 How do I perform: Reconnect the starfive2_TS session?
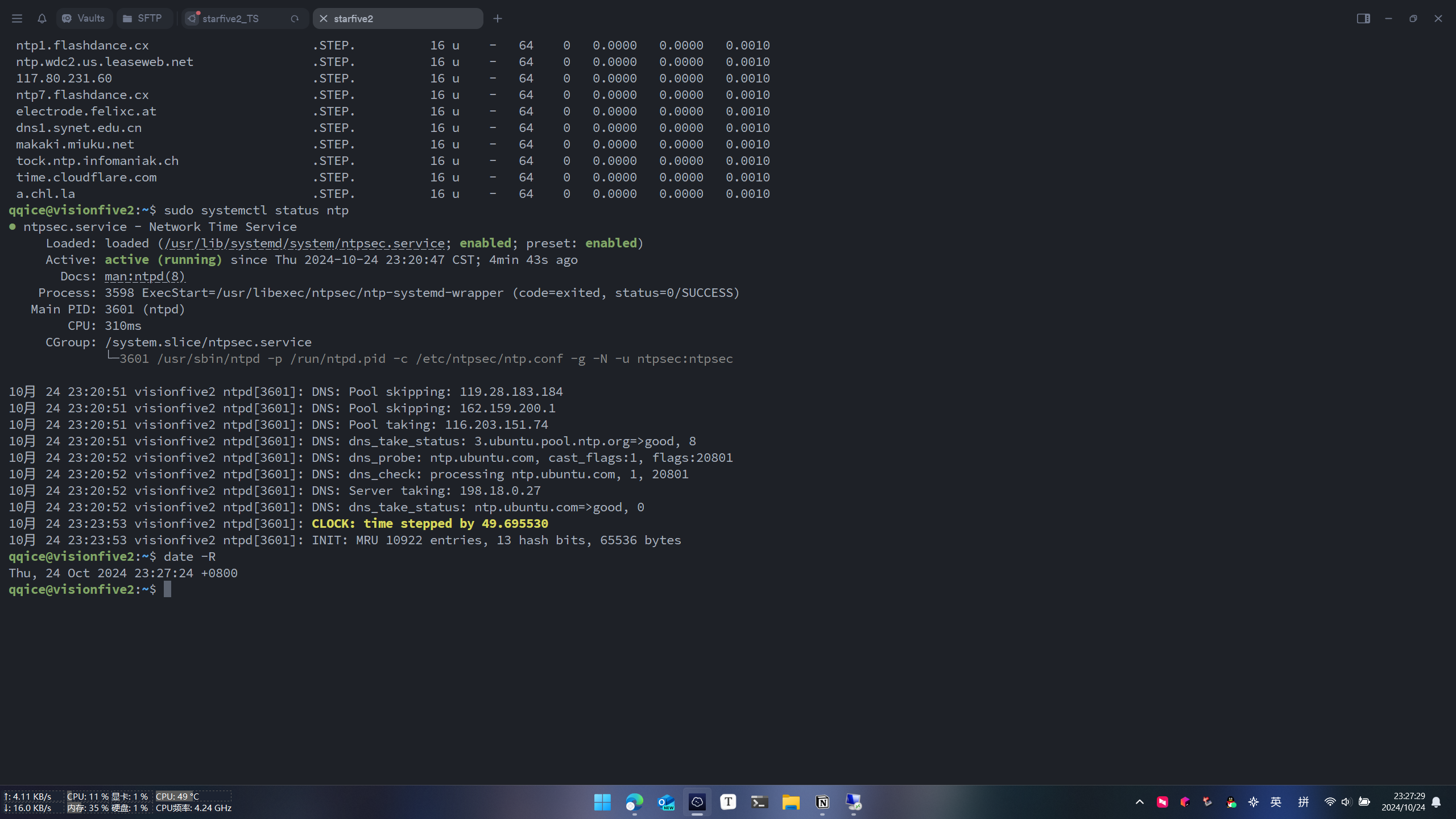point(295,19)
